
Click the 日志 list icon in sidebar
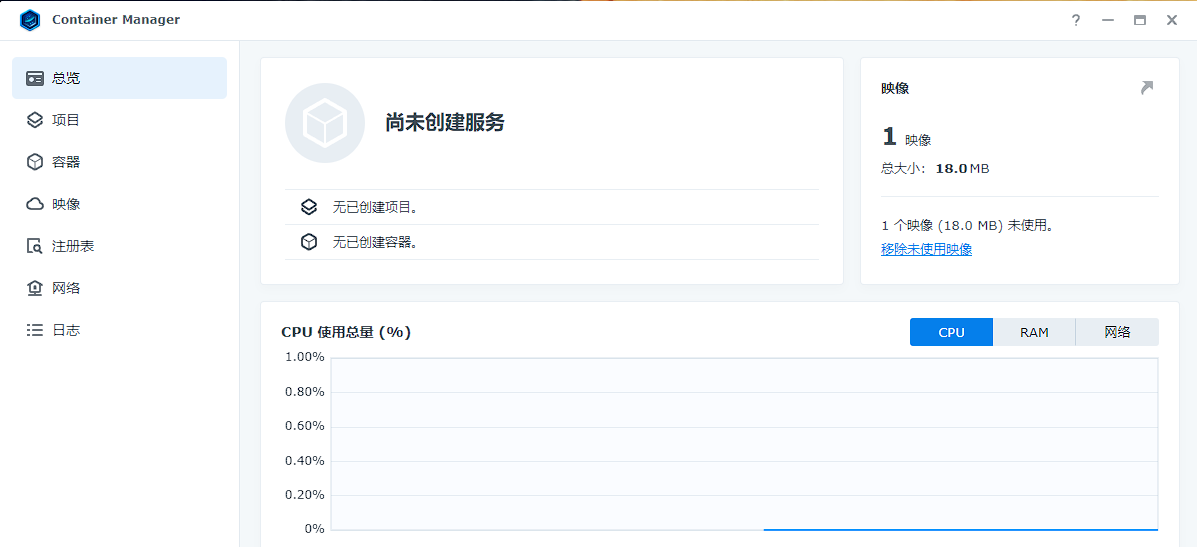(35, 330)
